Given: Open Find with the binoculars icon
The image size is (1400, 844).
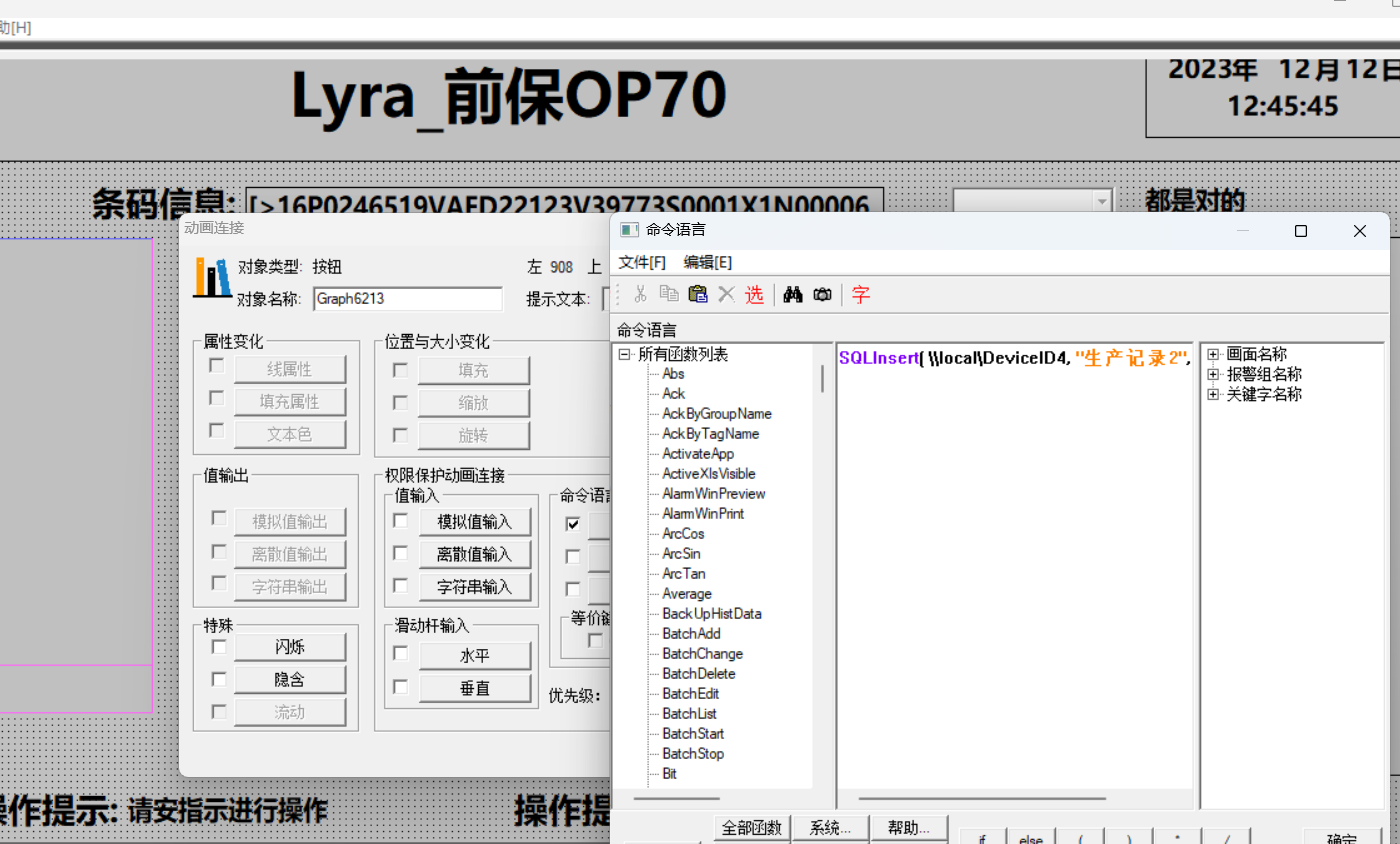Looking at the screenshot, I should (x=793, y=294).
